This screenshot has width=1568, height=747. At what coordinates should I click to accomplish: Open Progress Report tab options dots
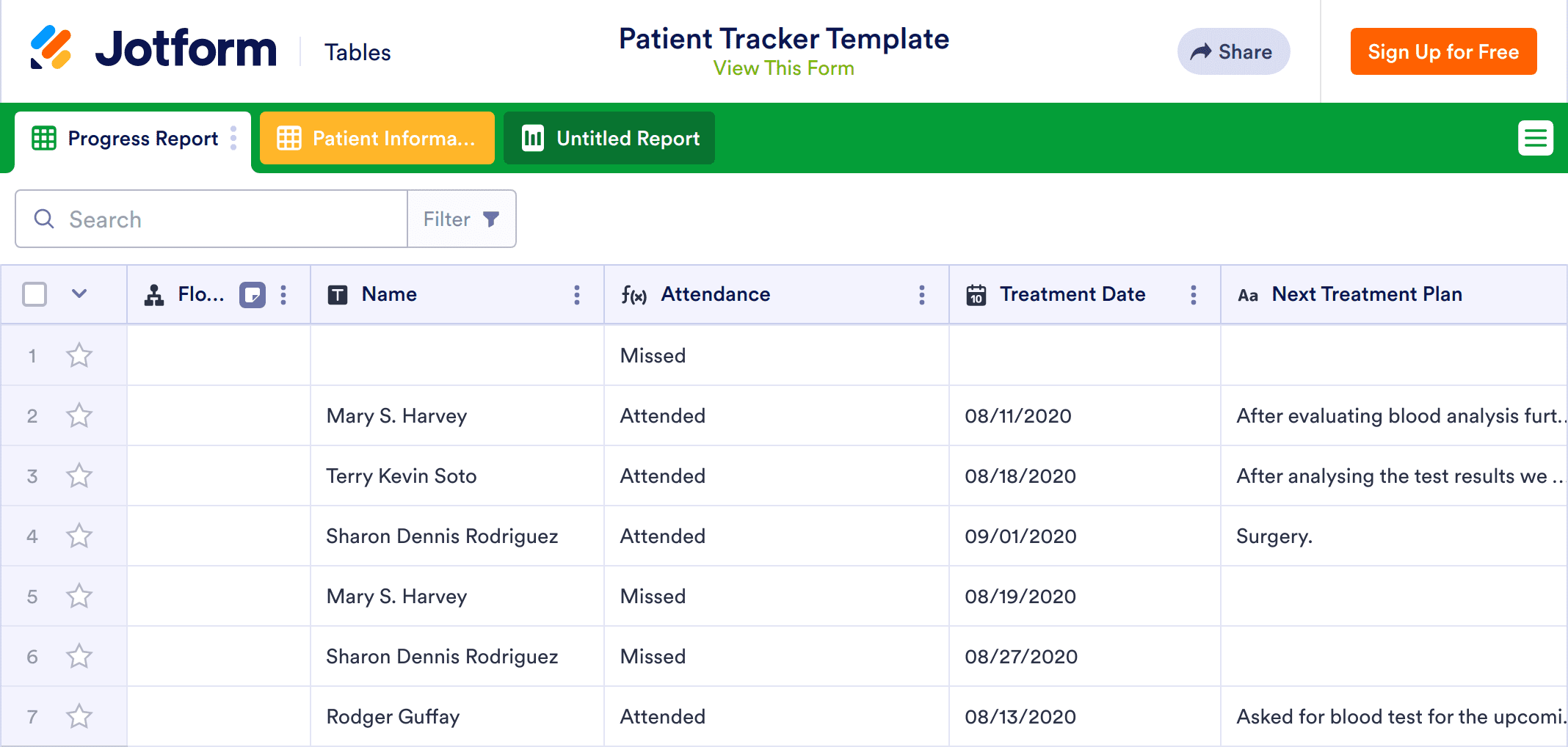233,138
